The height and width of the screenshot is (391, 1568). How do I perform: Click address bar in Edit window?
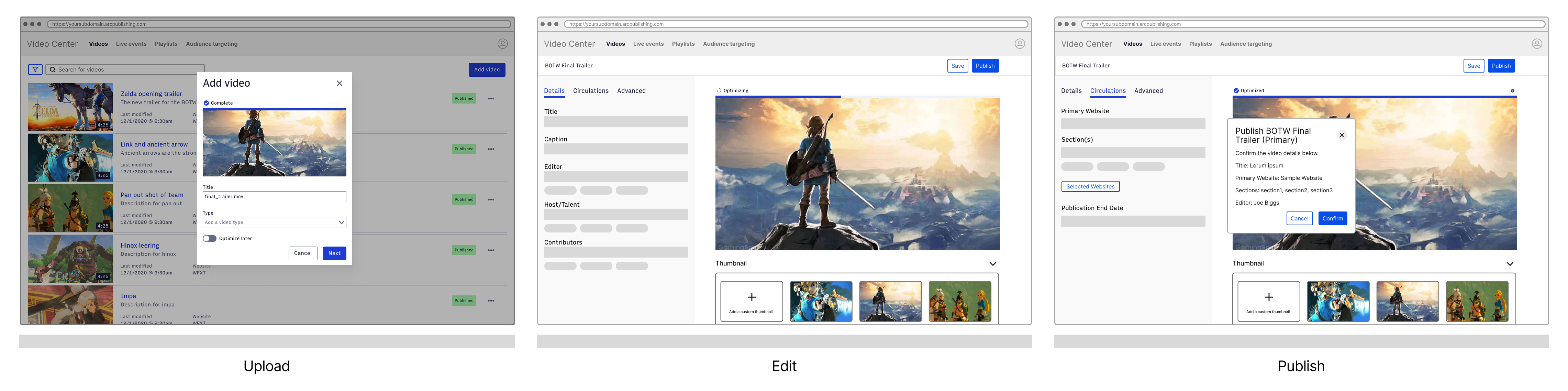796,24
